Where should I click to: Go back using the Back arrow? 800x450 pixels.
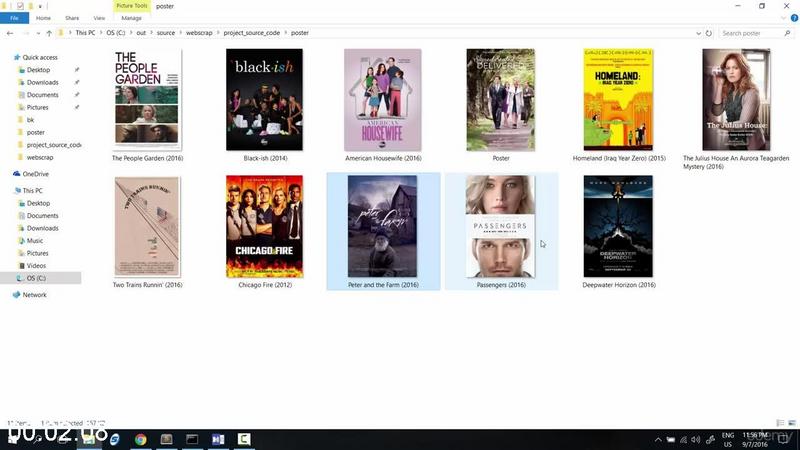point(10,33)
